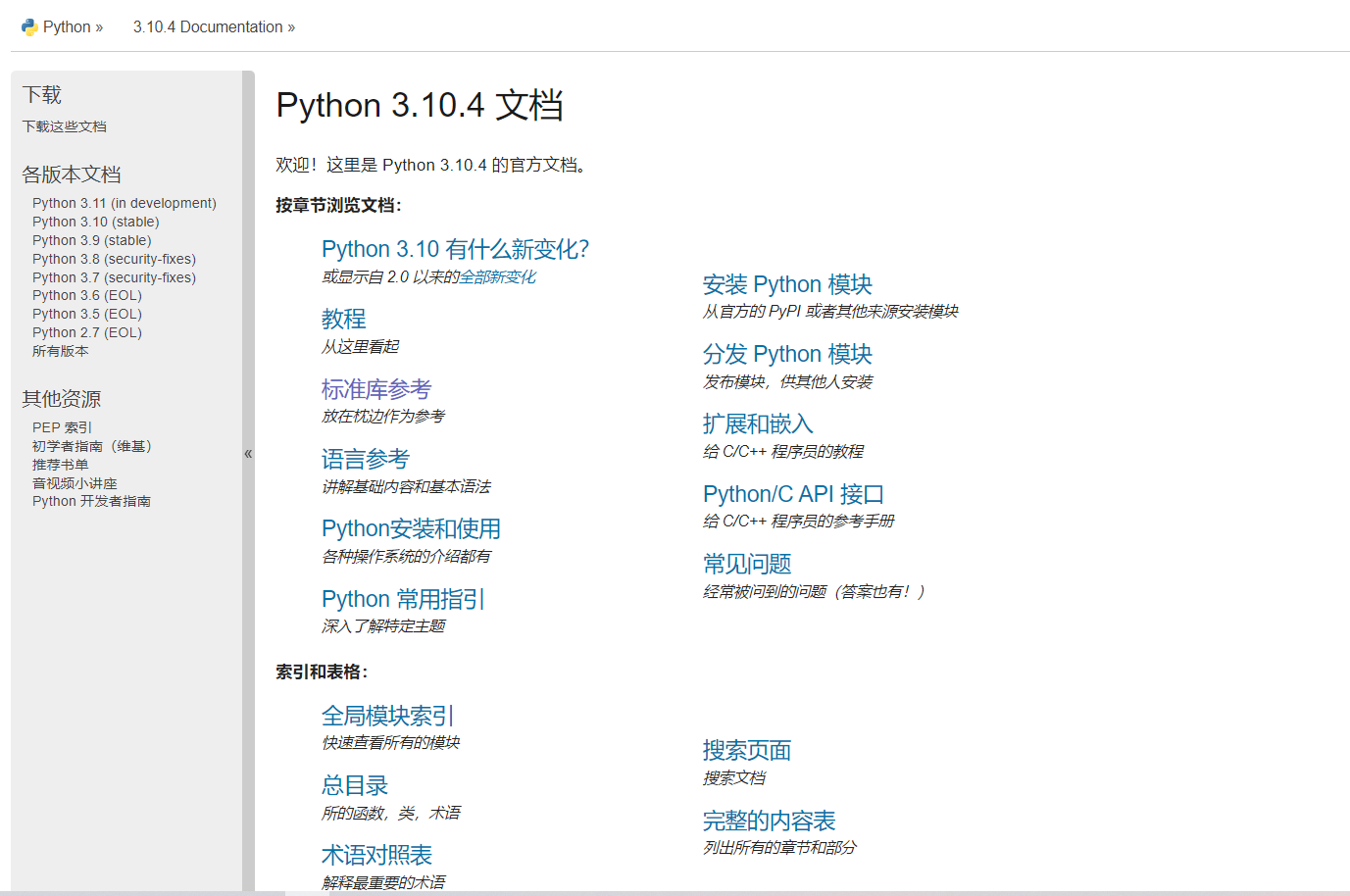Click the 列出所有的章节和部分 description
This screenshot has height=896, width=1350.
779,848
